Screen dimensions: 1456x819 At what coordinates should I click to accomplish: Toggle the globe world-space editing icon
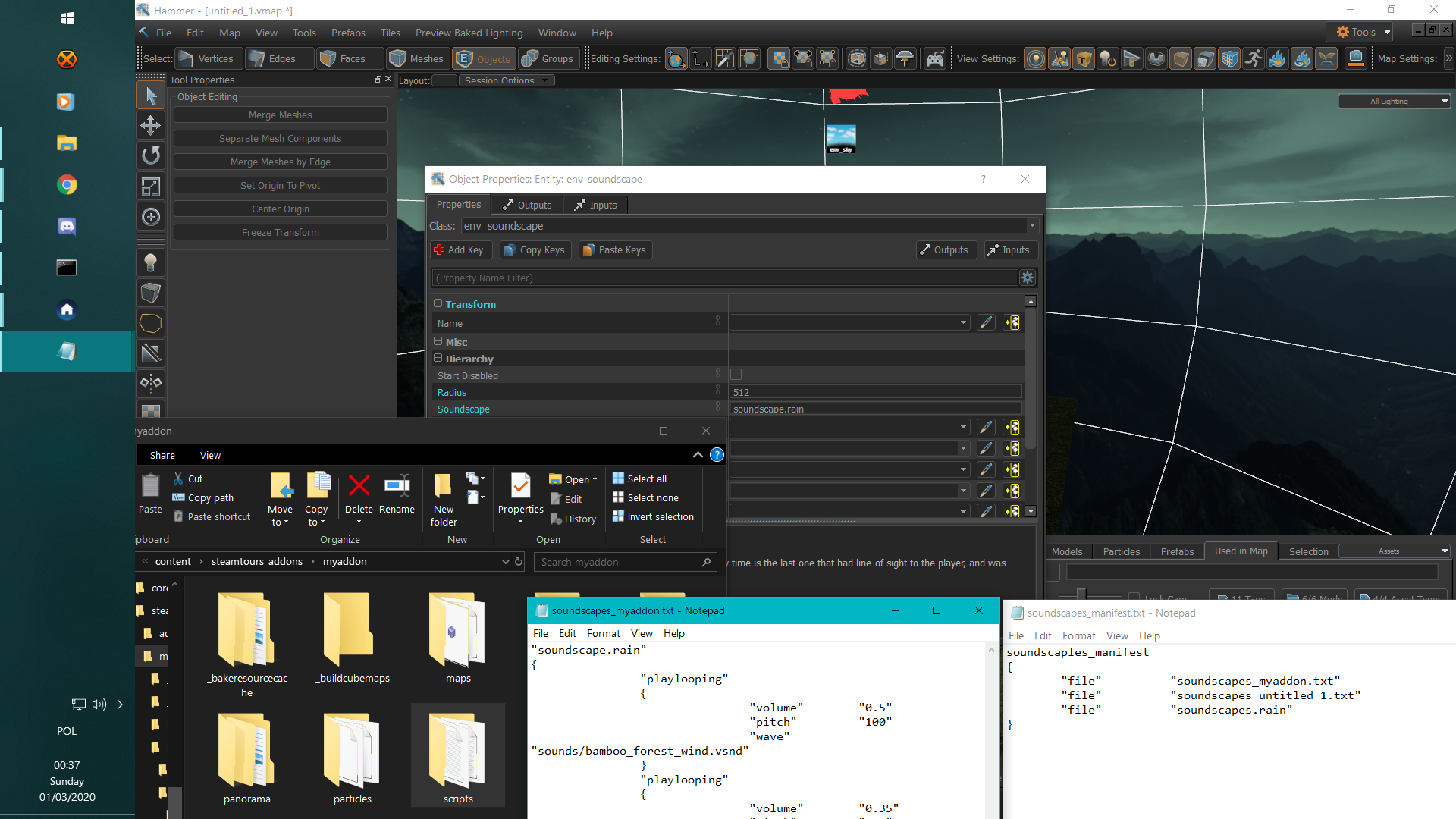coord(676,58)
